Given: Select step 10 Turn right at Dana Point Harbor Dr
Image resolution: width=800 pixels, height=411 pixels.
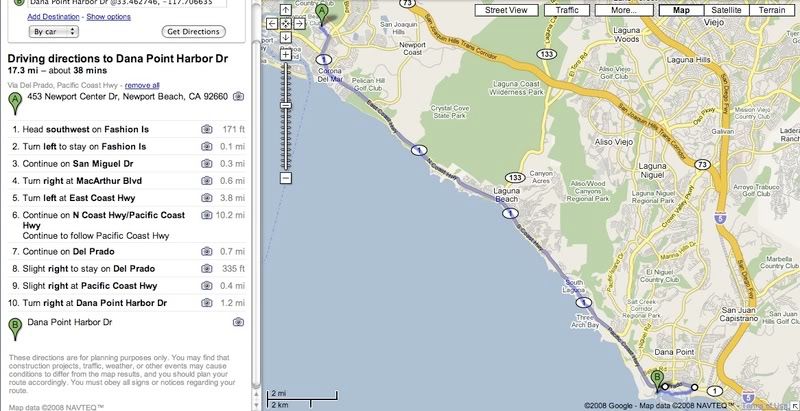Looking at the screenshot, I should (x=127, y=303).
